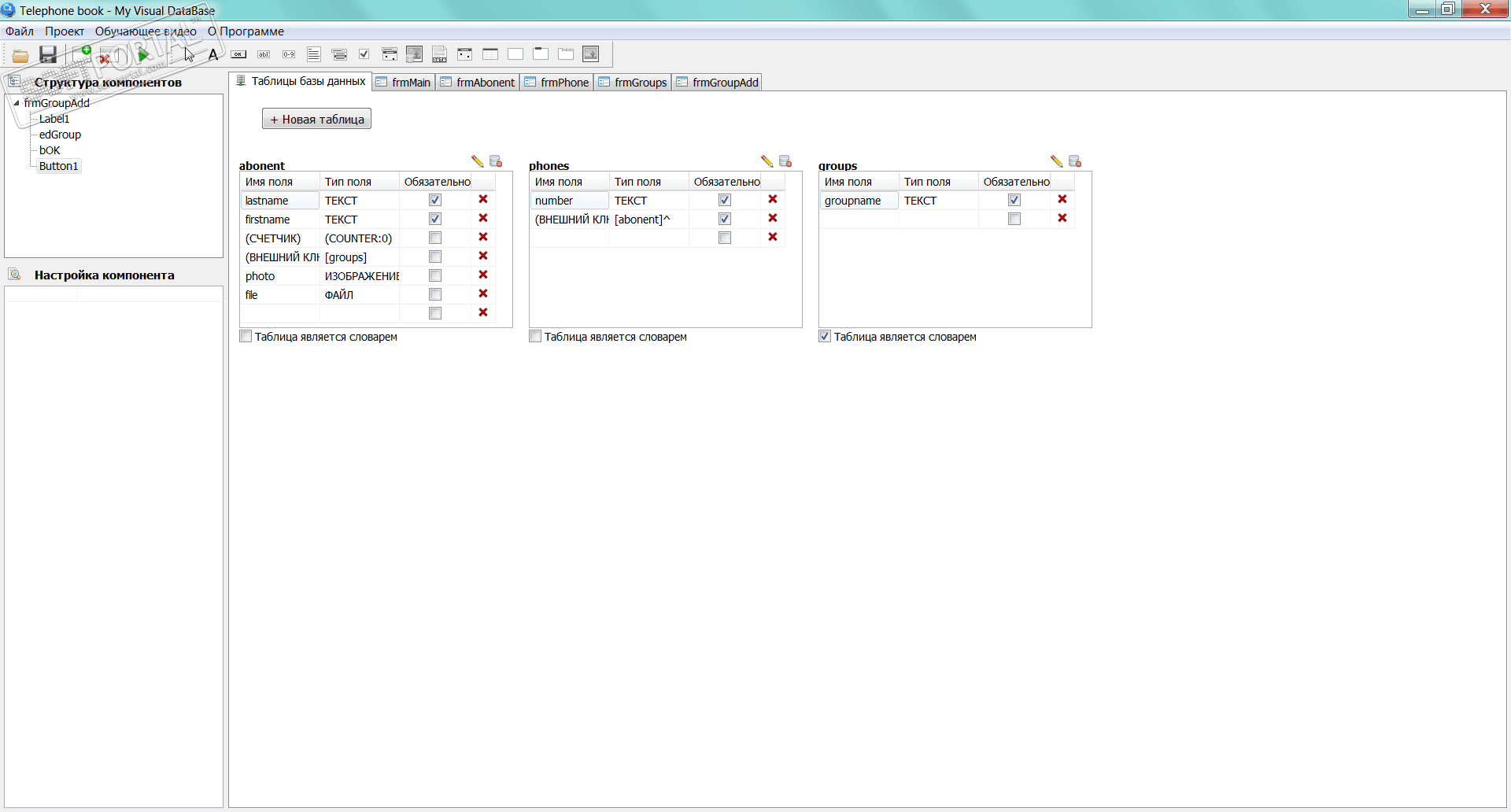Viewport: 1511px width, 812px height.
Task: Click the delete table icon for abonent
Action: tap(496, 161)
